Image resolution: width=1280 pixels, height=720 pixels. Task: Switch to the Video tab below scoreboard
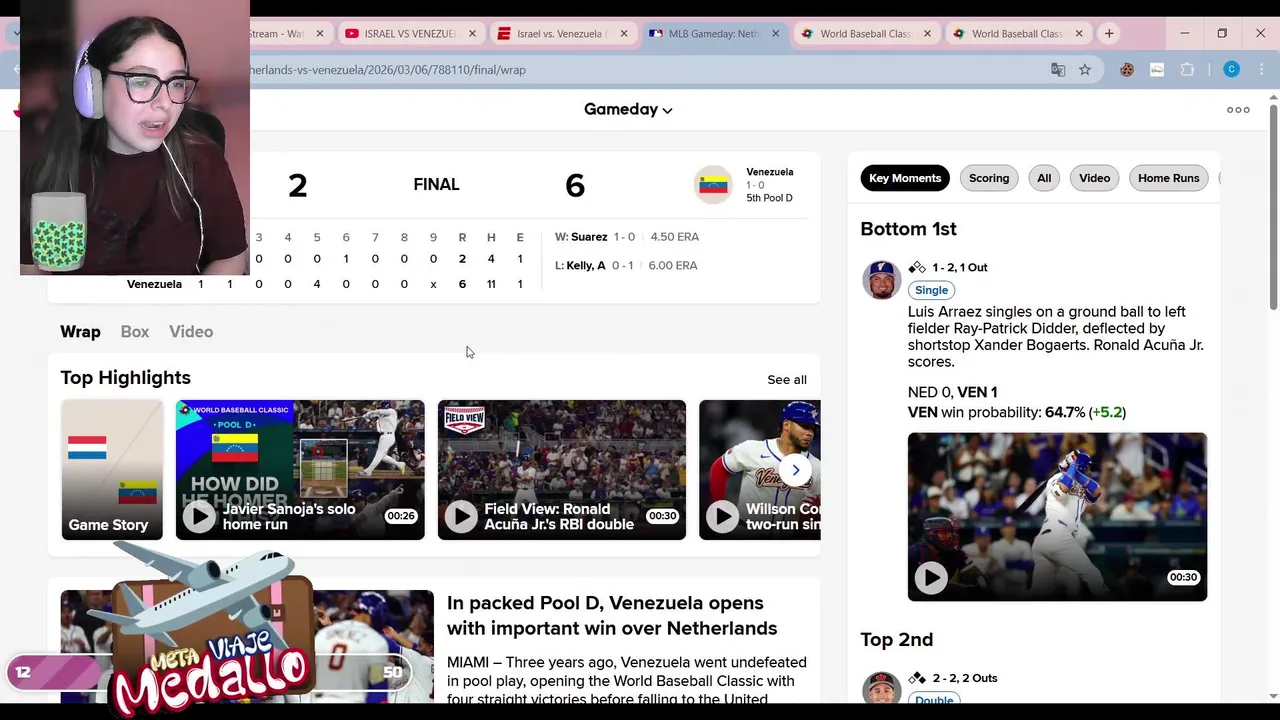coord(191,332)
